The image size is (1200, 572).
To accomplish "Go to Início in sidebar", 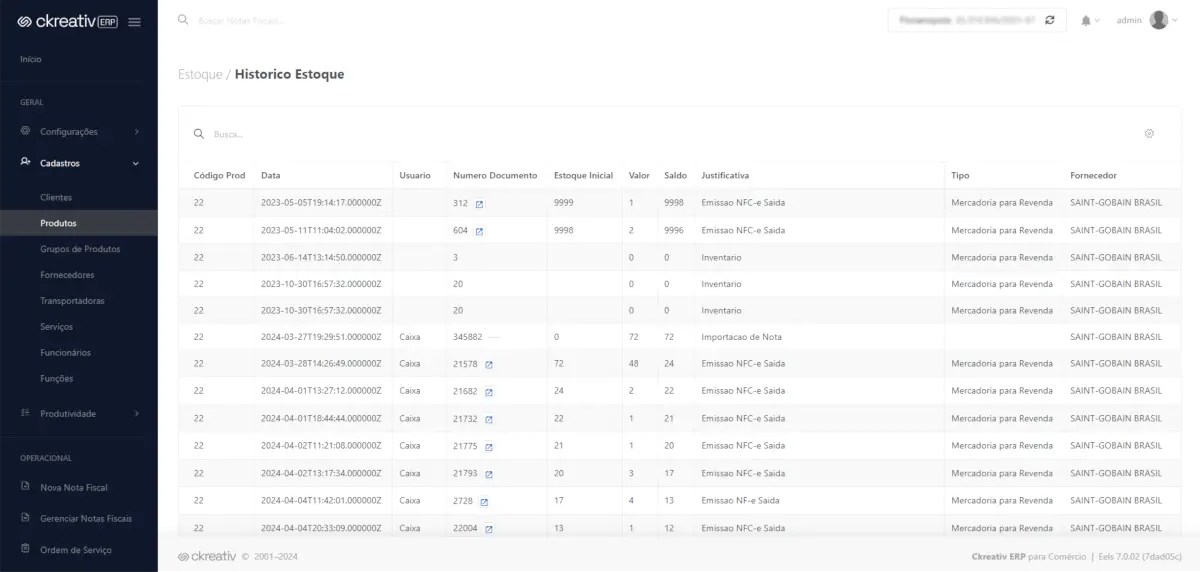I will [31, 59].
